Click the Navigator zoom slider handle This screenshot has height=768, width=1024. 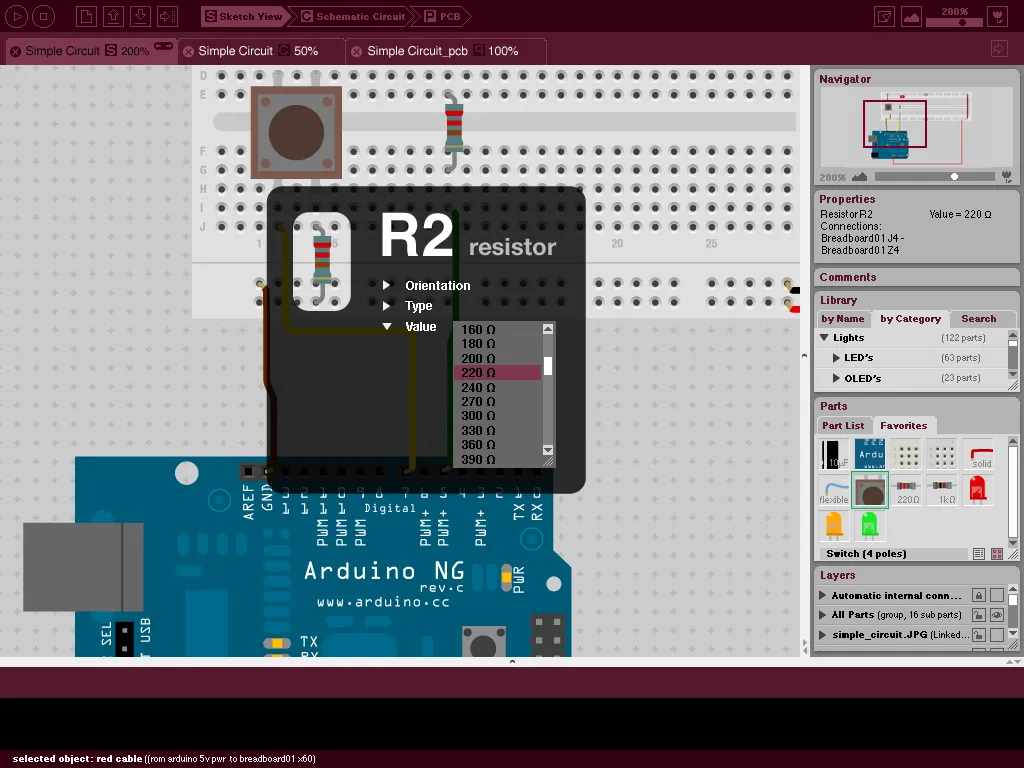(954, 176)
